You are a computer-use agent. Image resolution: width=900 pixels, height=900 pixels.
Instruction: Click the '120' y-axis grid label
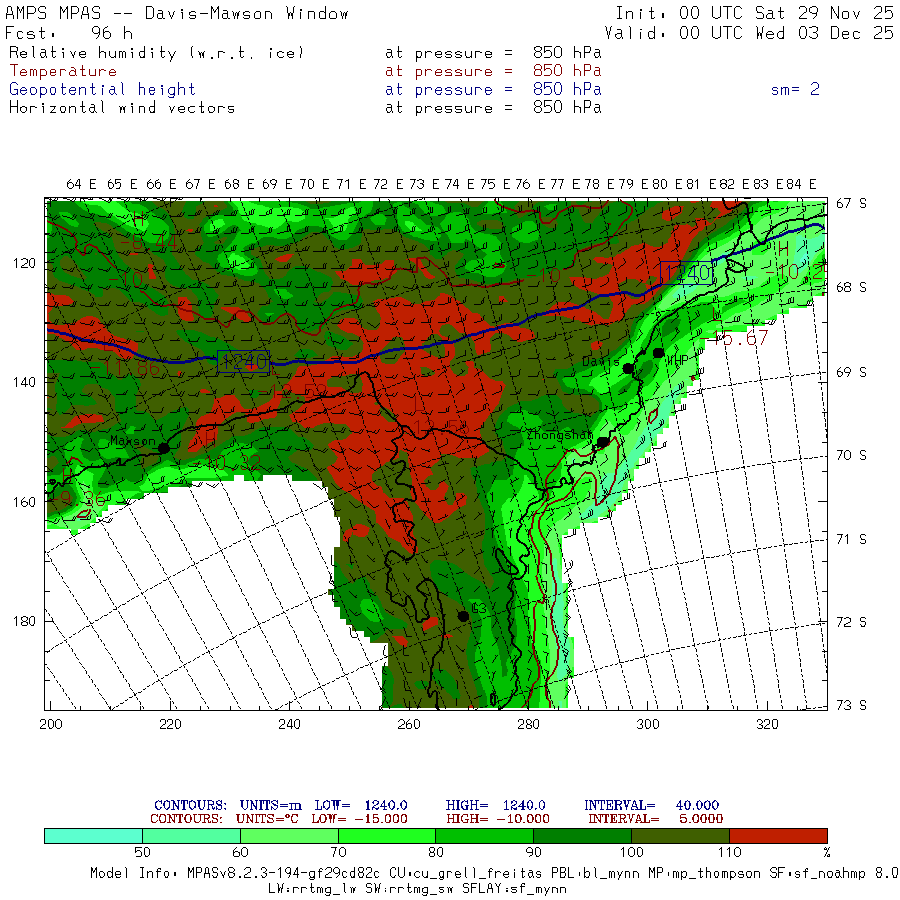tap(24, 263)
